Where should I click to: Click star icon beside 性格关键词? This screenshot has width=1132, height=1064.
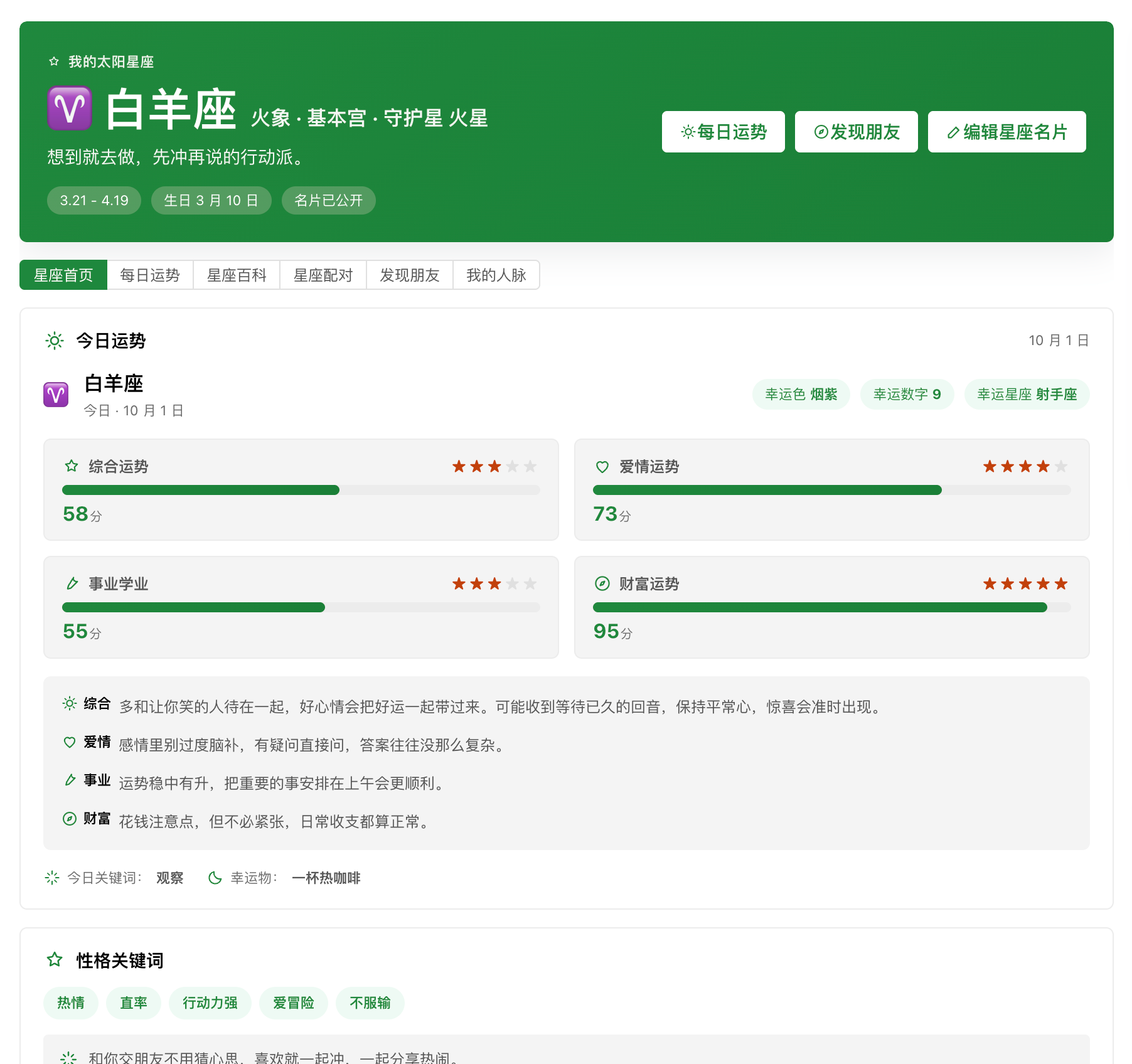[x=55, y=960]
